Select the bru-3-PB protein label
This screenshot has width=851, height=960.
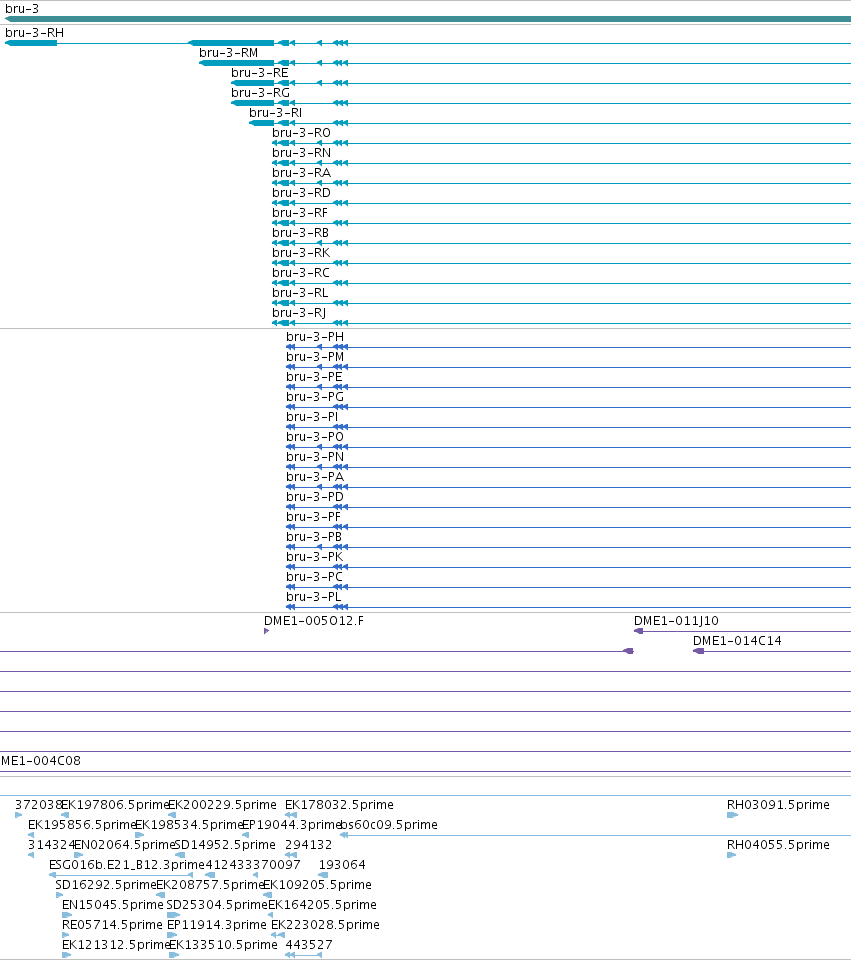click(314, 537)
